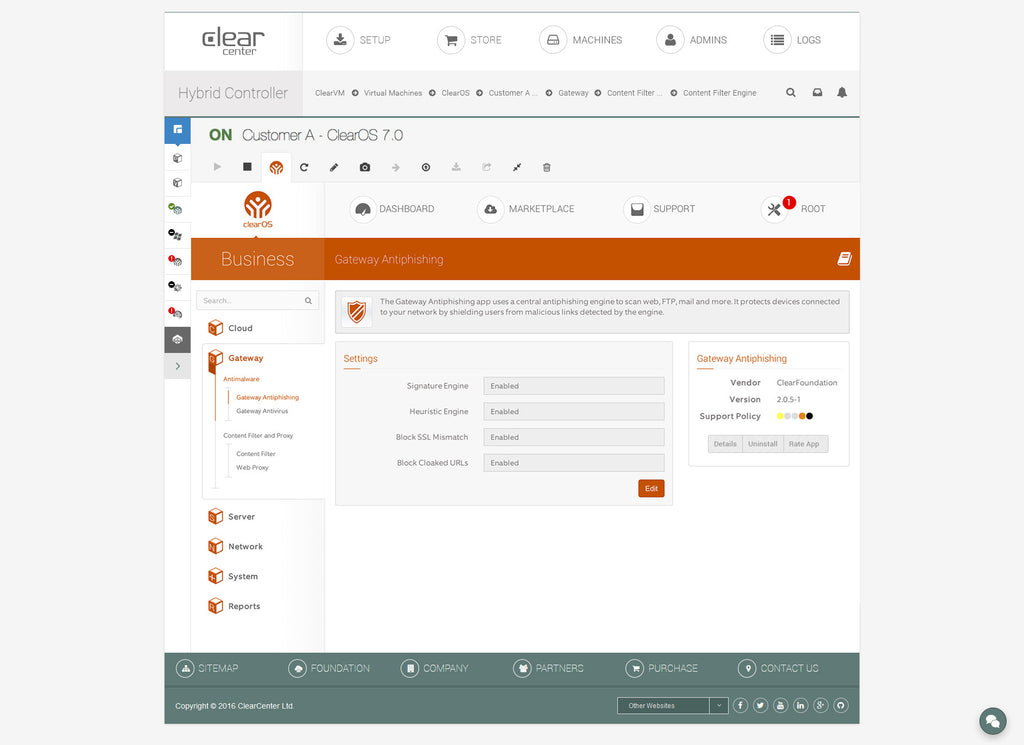1024x745 pixels.
Task: Open the chat bubble widget
Action: [x=993, y=721]
